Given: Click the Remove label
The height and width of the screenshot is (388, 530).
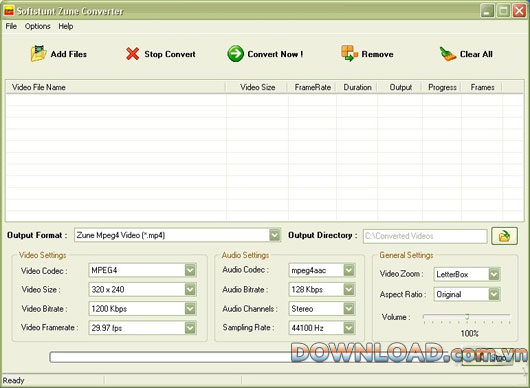Looking at the screenshot, I should point(377,54).
